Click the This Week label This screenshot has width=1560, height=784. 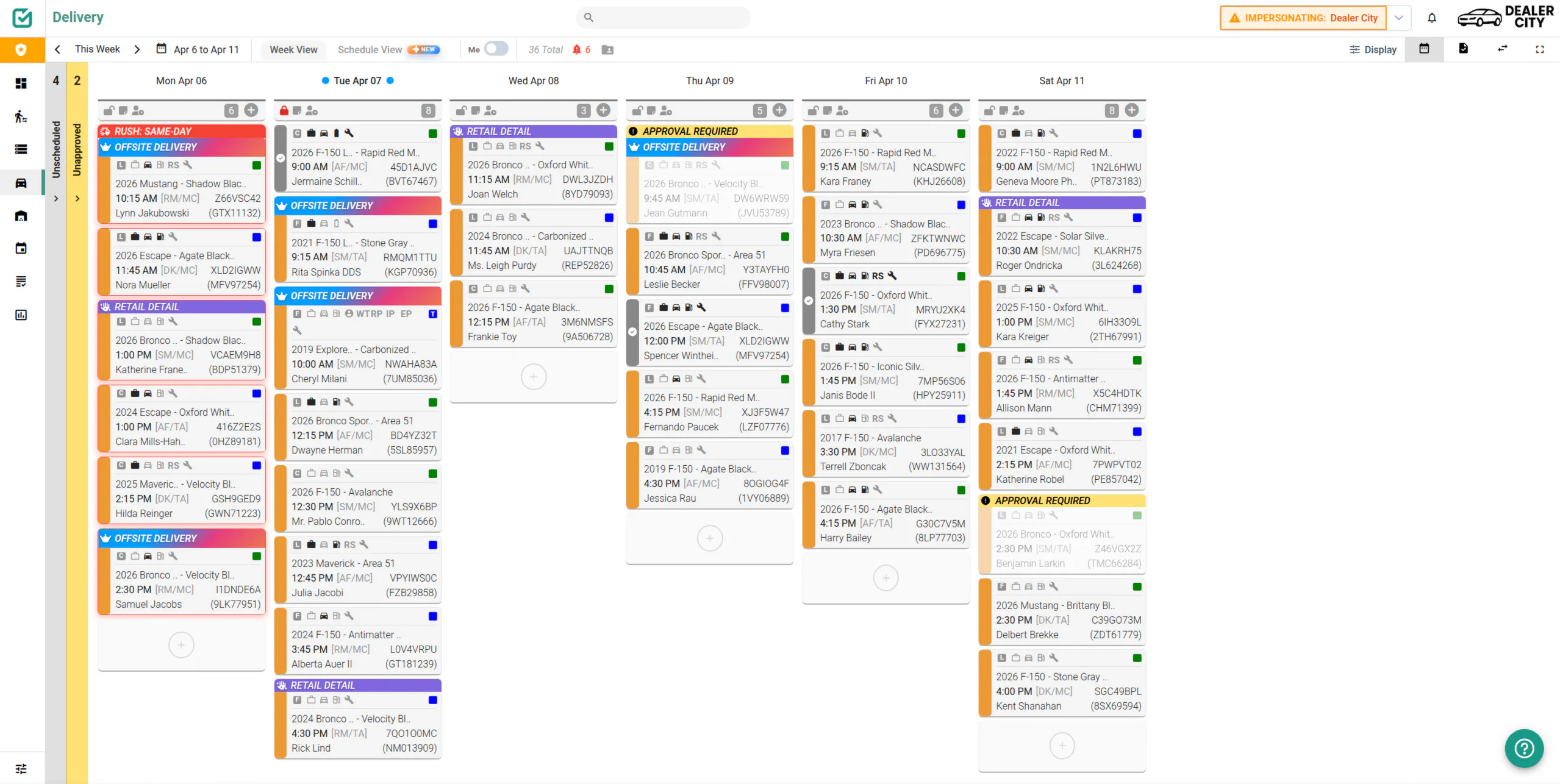point(98,49)
